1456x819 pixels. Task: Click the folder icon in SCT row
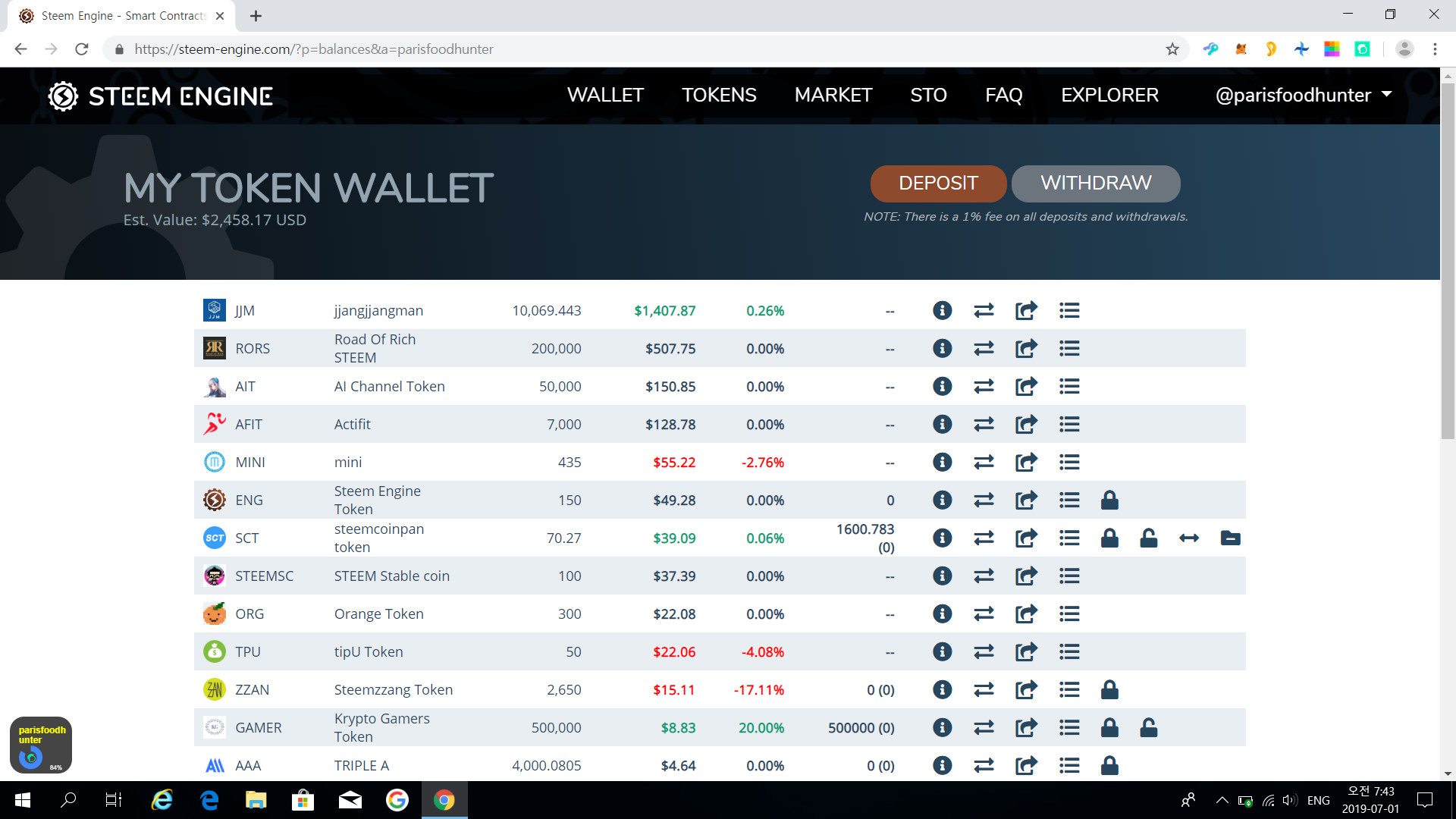point(1230,538)
